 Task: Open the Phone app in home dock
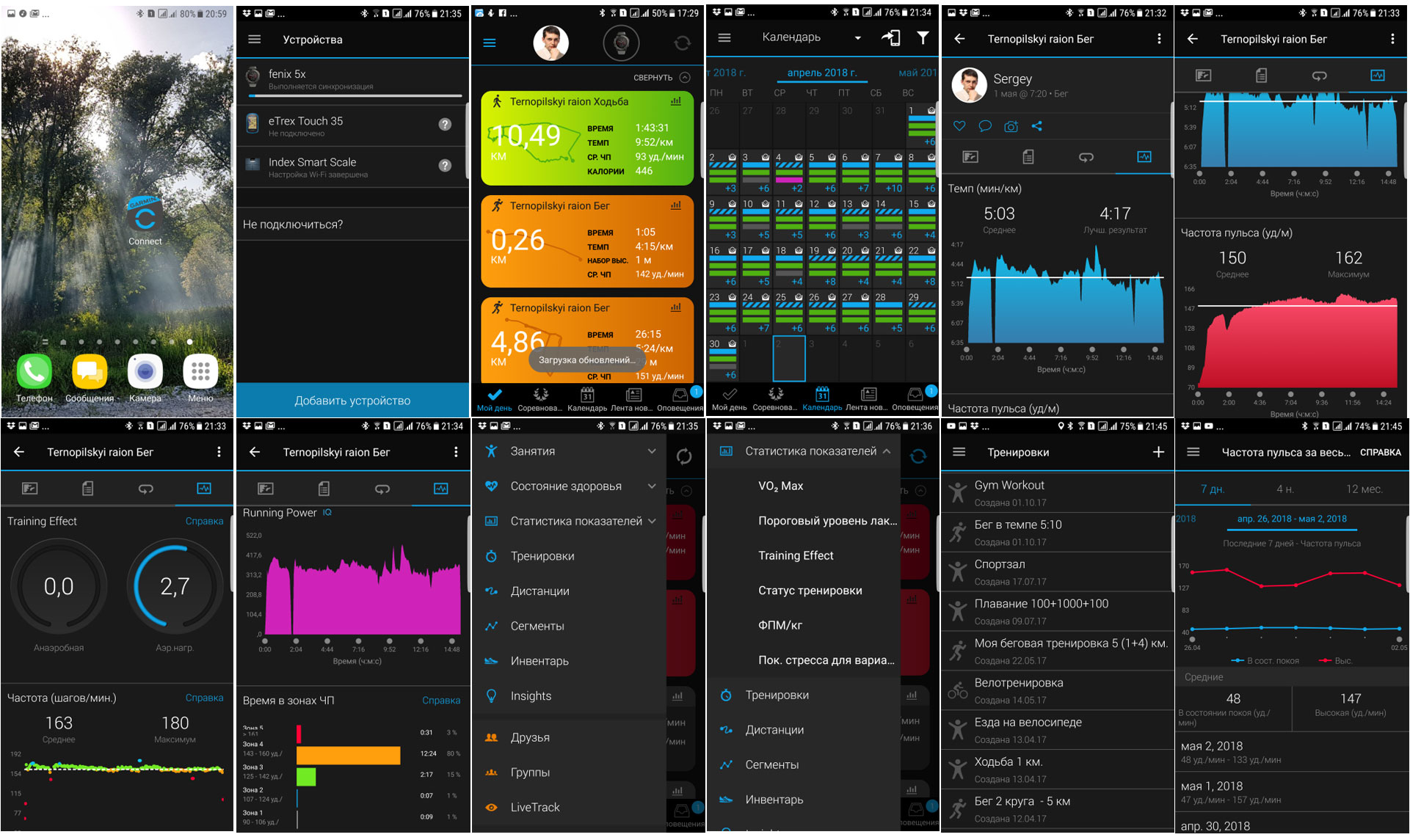coord(34,373)
